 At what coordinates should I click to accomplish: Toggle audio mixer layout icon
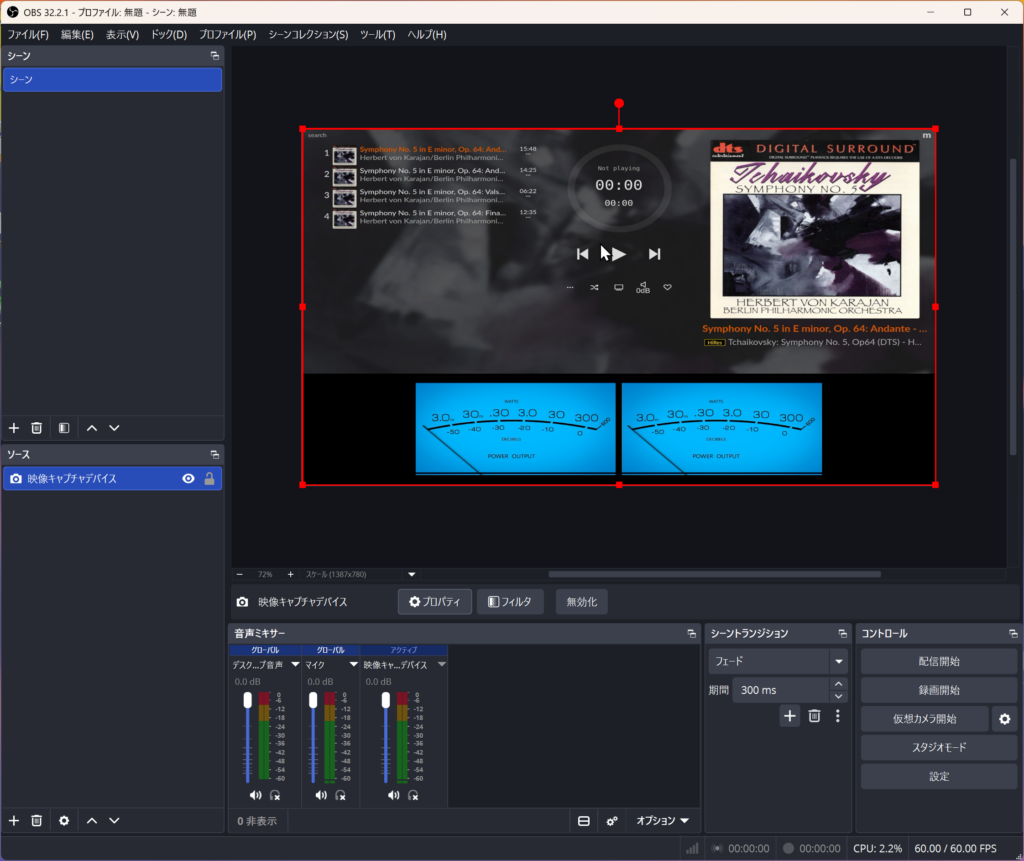click(584, 821)
